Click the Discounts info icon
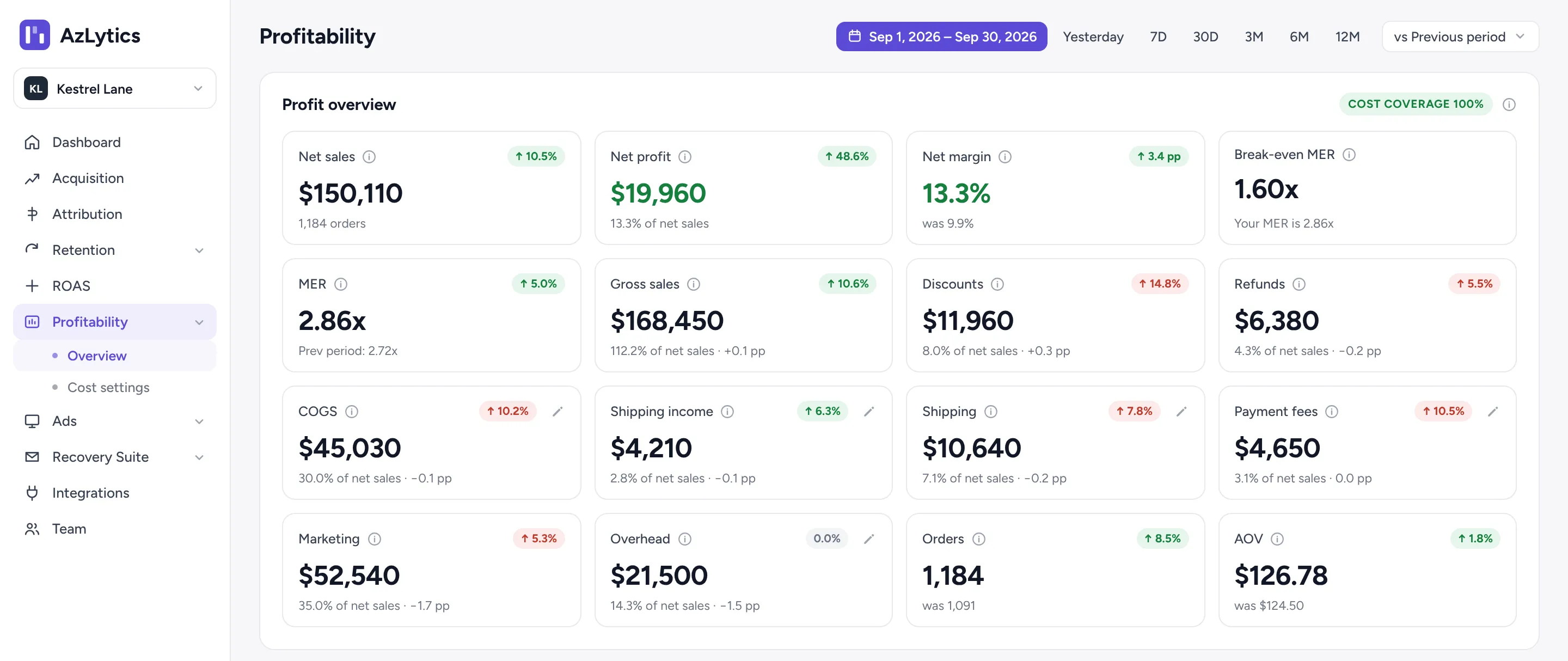Viewport: 1568px width, 661px height. coord(997,284)
